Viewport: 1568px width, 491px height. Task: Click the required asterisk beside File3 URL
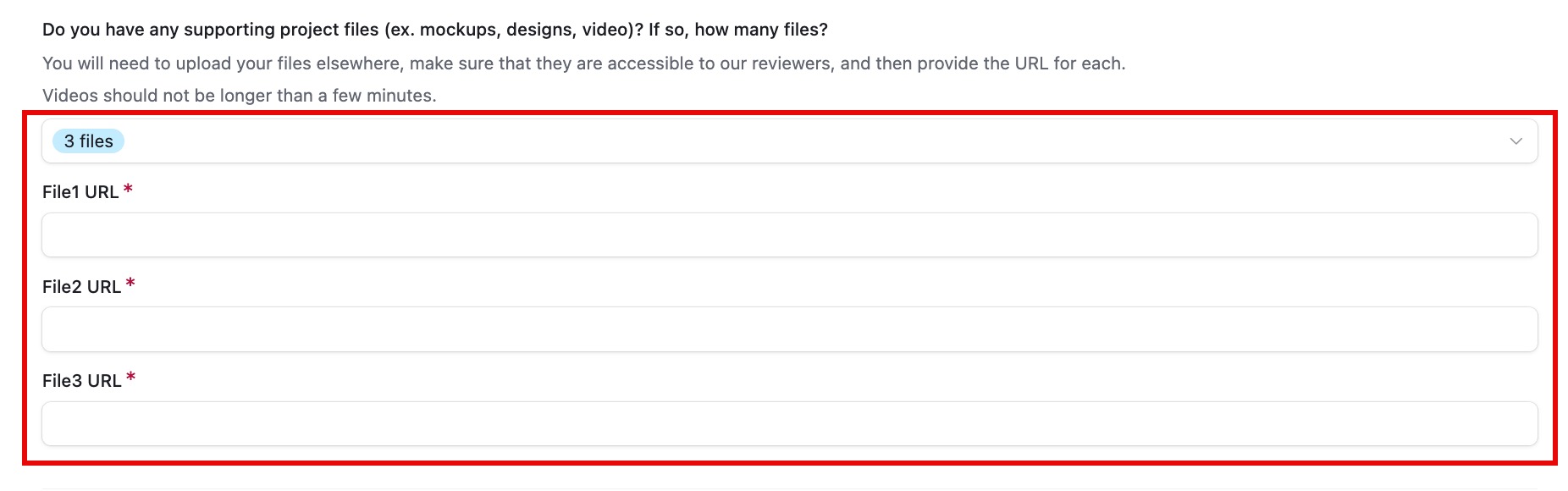[130, 378]
